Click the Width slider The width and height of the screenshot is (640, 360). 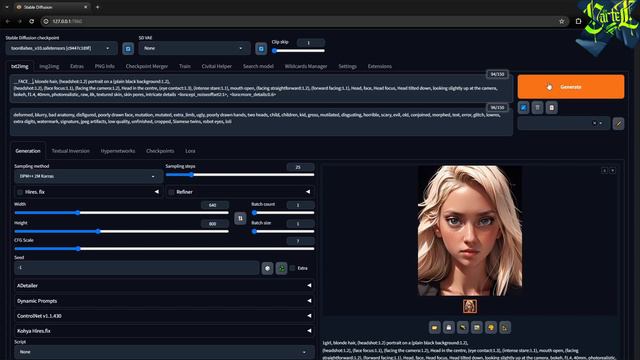(x=122, y=213)
